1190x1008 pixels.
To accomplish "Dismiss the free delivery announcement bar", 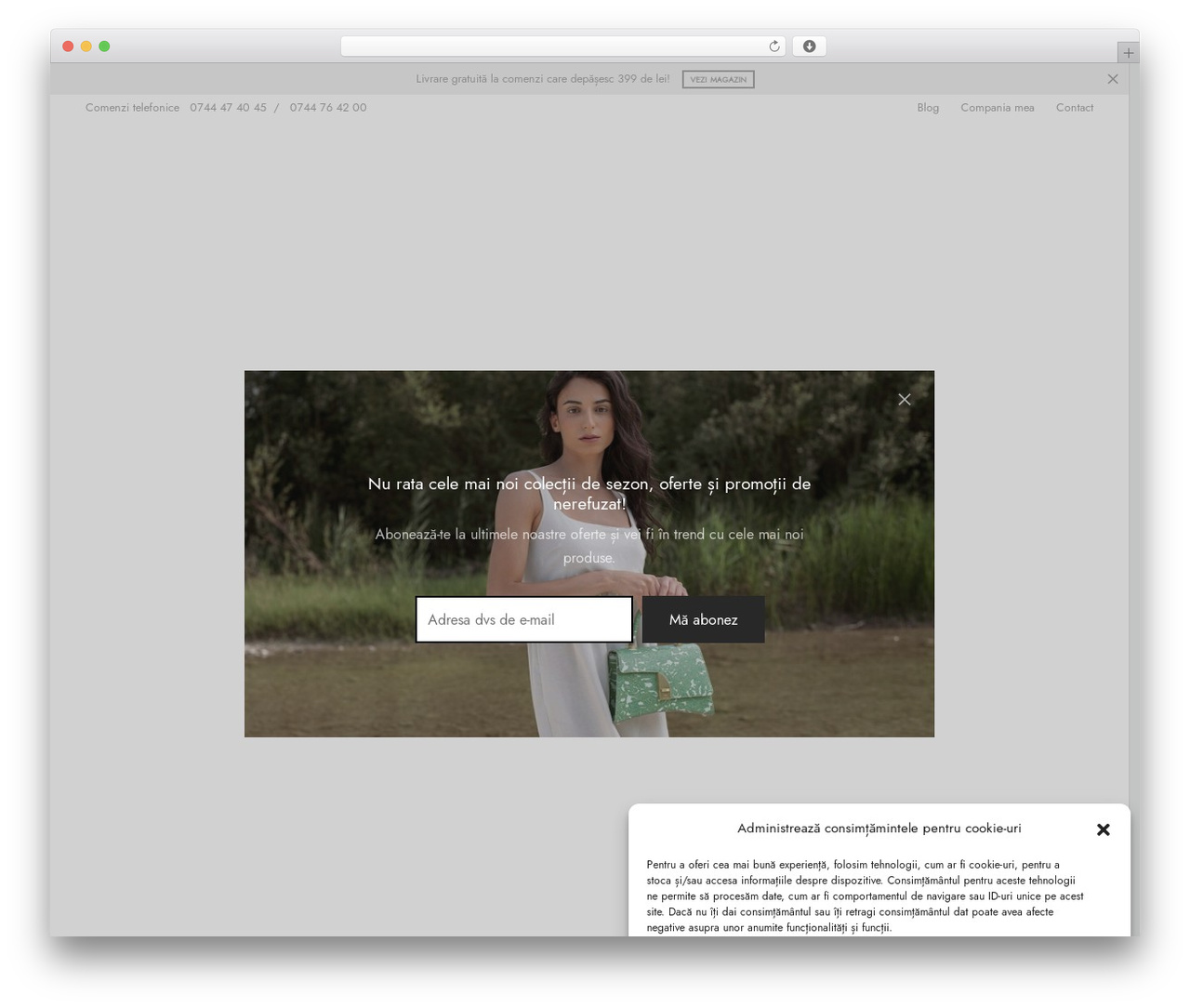I will point(1113,79).
